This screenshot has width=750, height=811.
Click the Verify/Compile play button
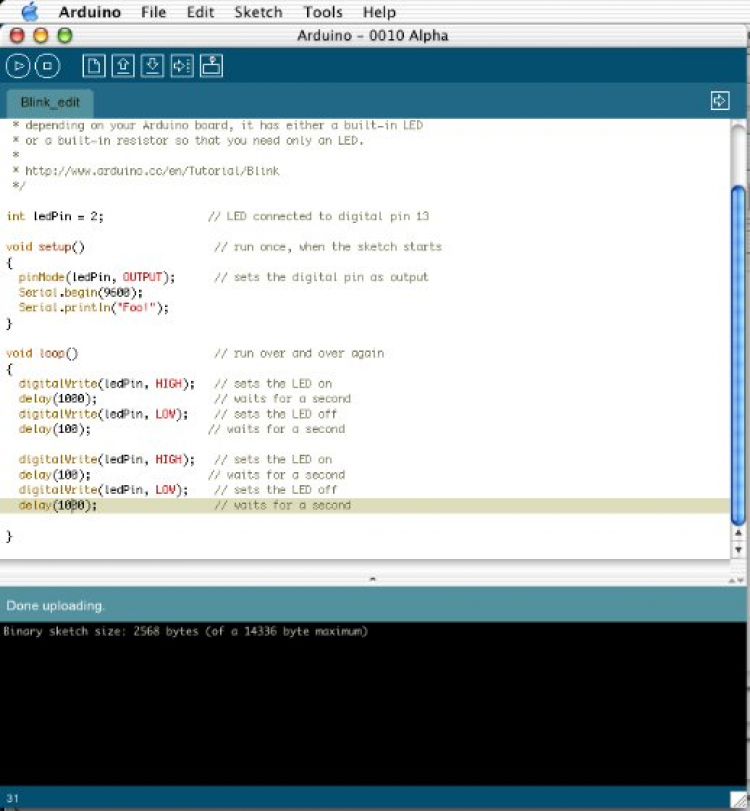click(x=19, y=66)
